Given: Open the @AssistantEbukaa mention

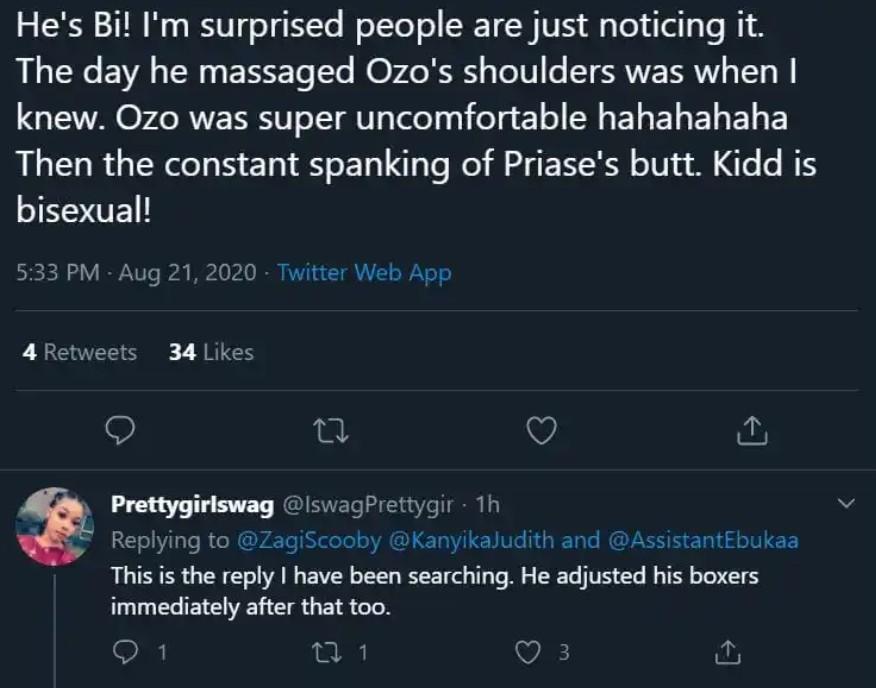Looking at the screenshot, I should [x=702, y=541].
